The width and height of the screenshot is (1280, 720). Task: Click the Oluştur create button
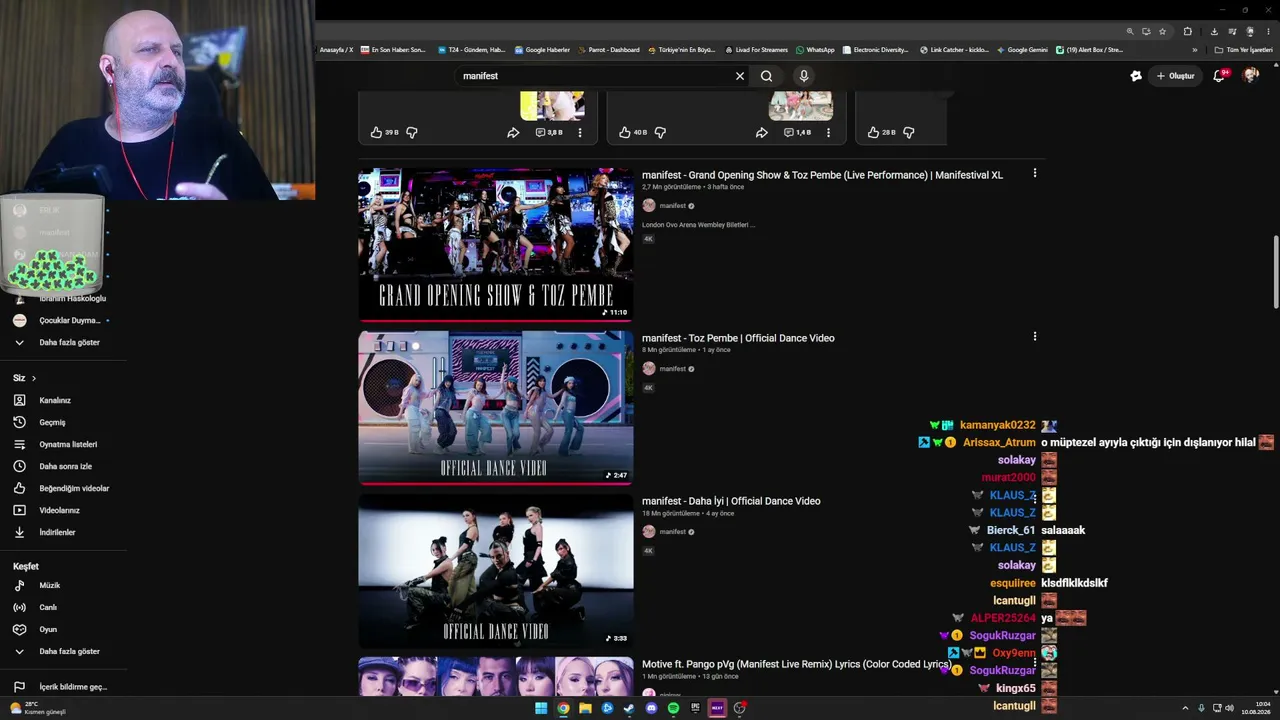point(1176,76)
